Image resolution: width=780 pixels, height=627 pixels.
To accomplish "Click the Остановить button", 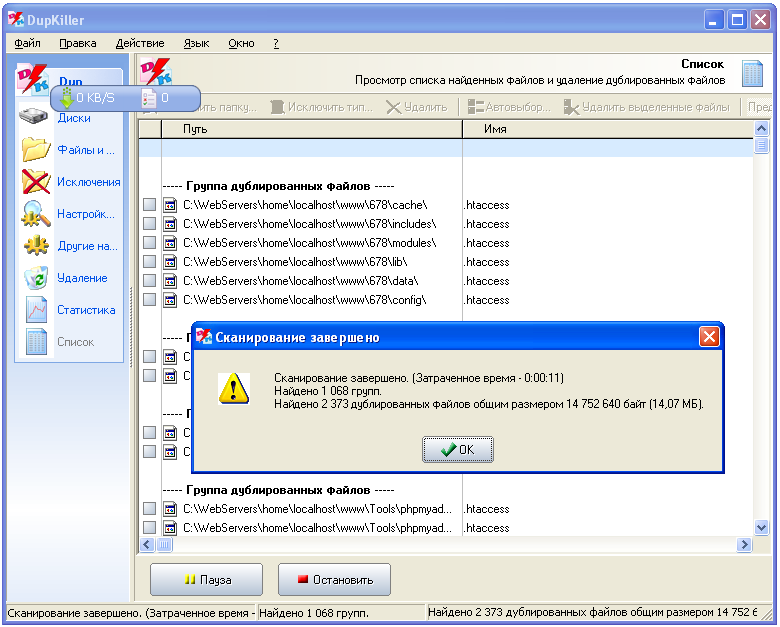I will coord(334,580).
